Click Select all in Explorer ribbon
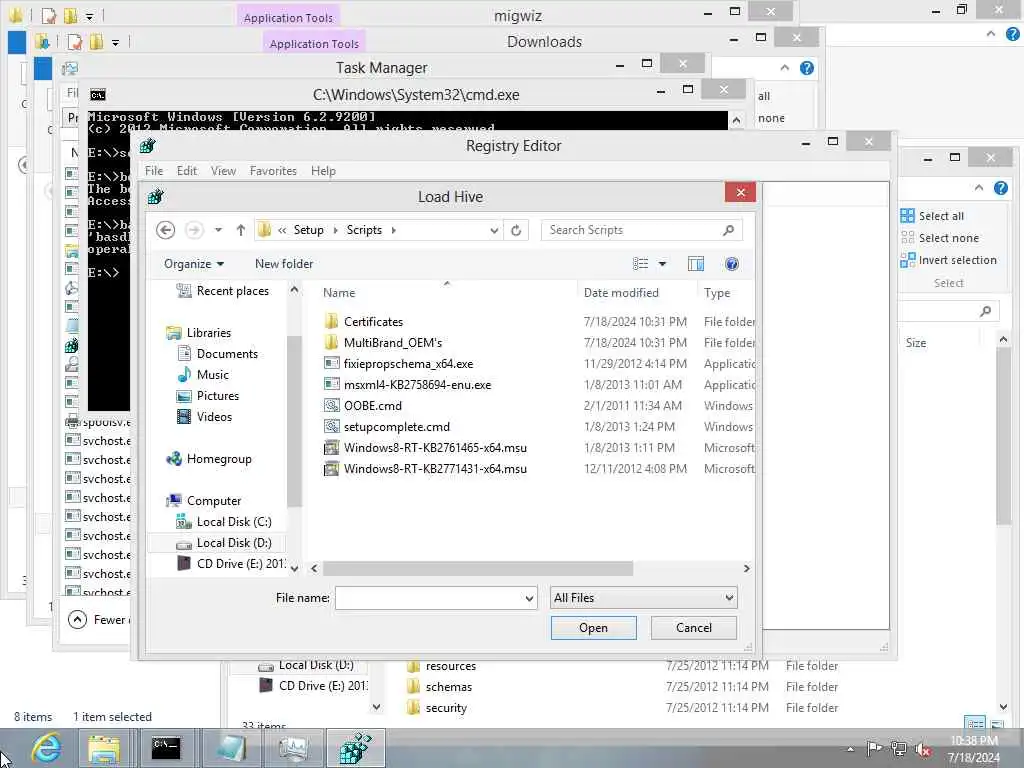This screenshot has width=1024, height=768. (x=932, y=216)
